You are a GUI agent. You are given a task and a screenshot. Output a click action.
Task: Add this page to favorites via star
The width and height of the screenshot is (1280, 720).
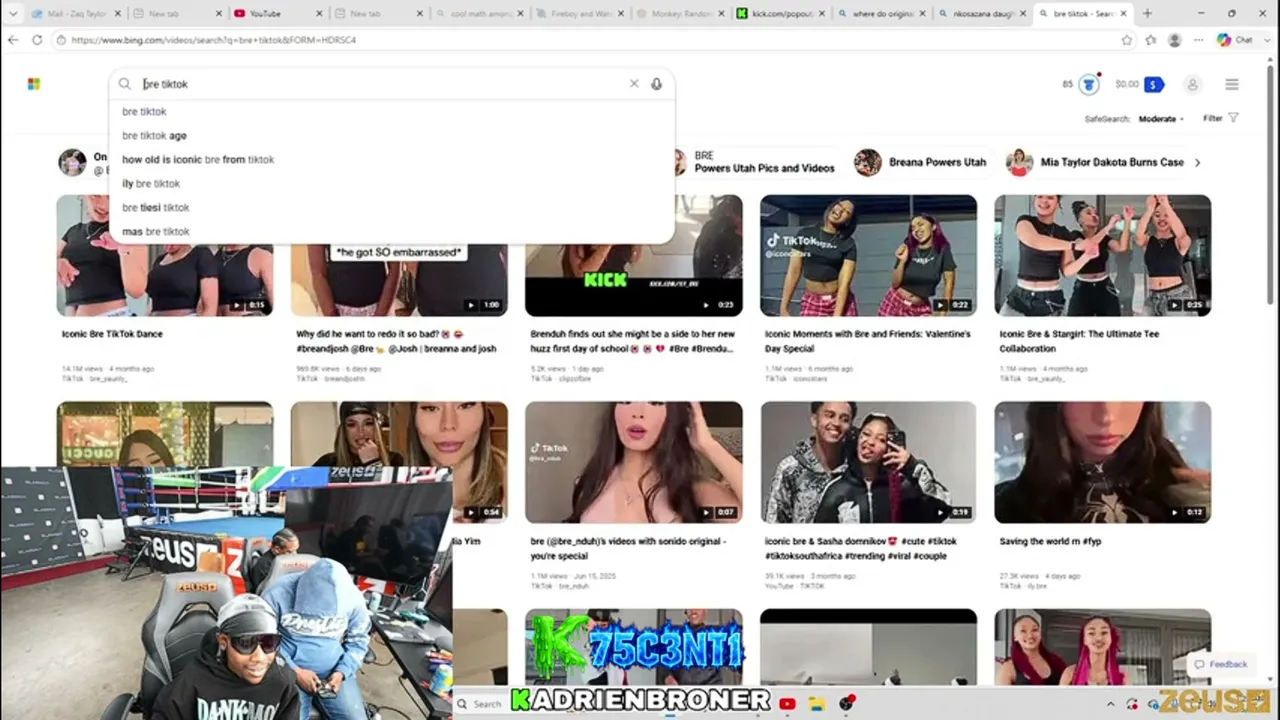1127,40
